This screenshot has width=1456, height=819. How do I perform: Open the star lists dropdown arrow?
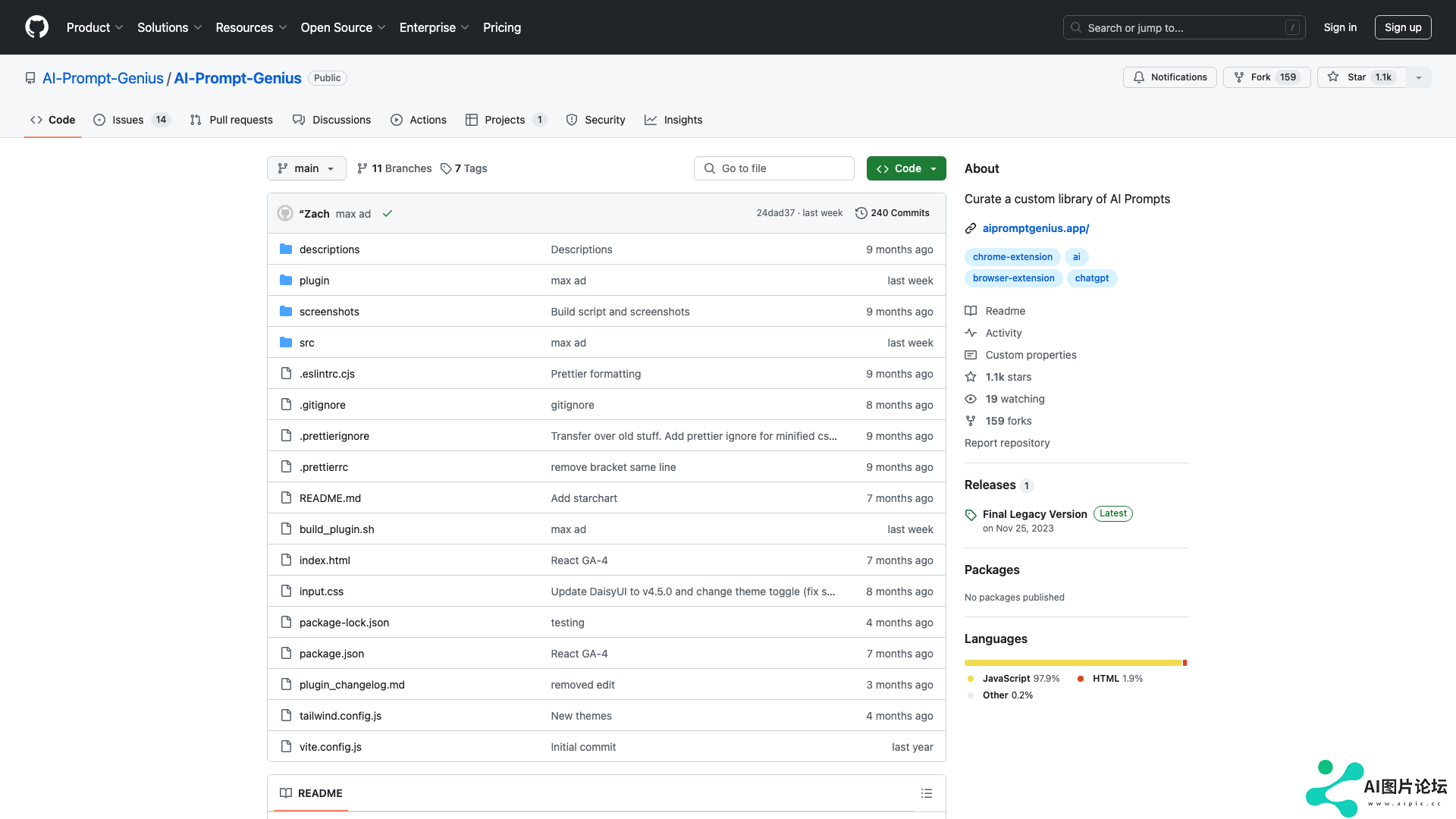point(1419,77)
